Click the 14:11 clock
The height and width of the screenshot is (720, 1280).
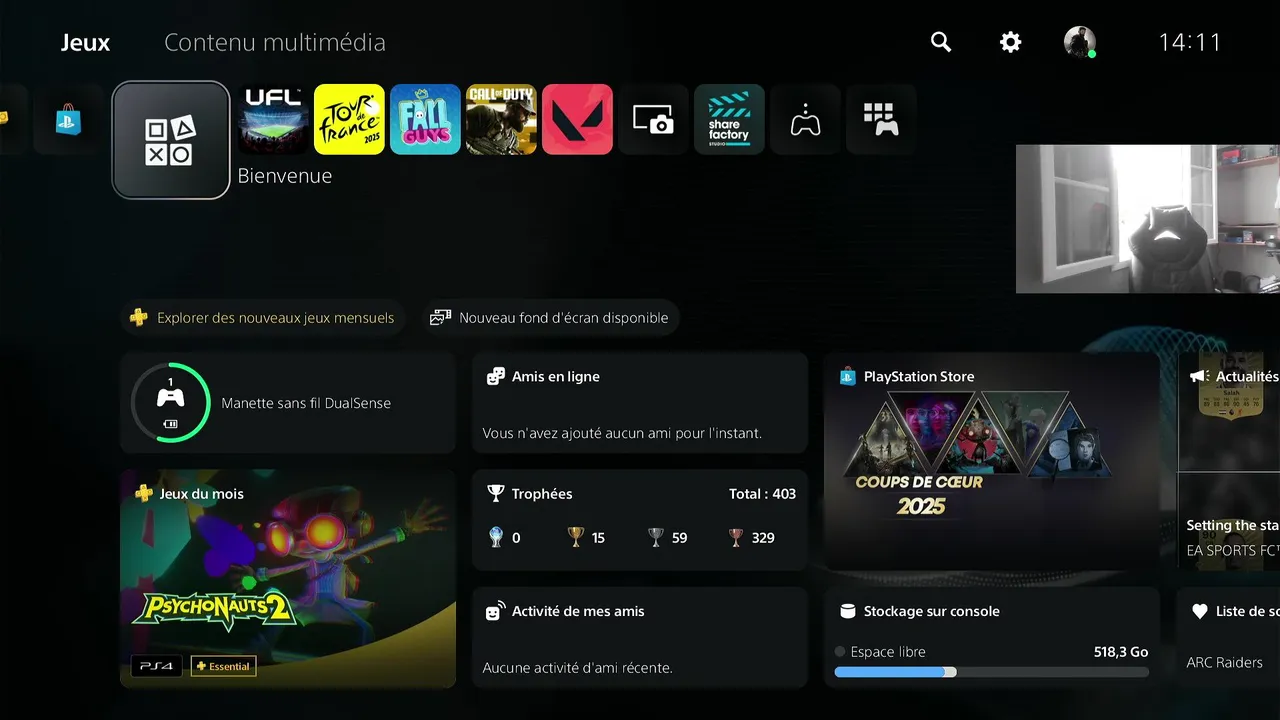1190,42
